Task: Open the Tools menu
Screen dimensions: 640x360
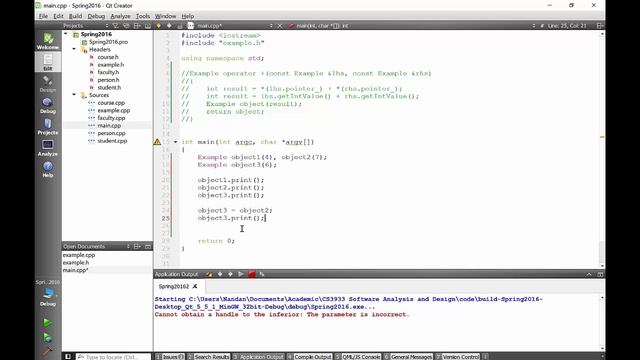Action: pos(142,16)
